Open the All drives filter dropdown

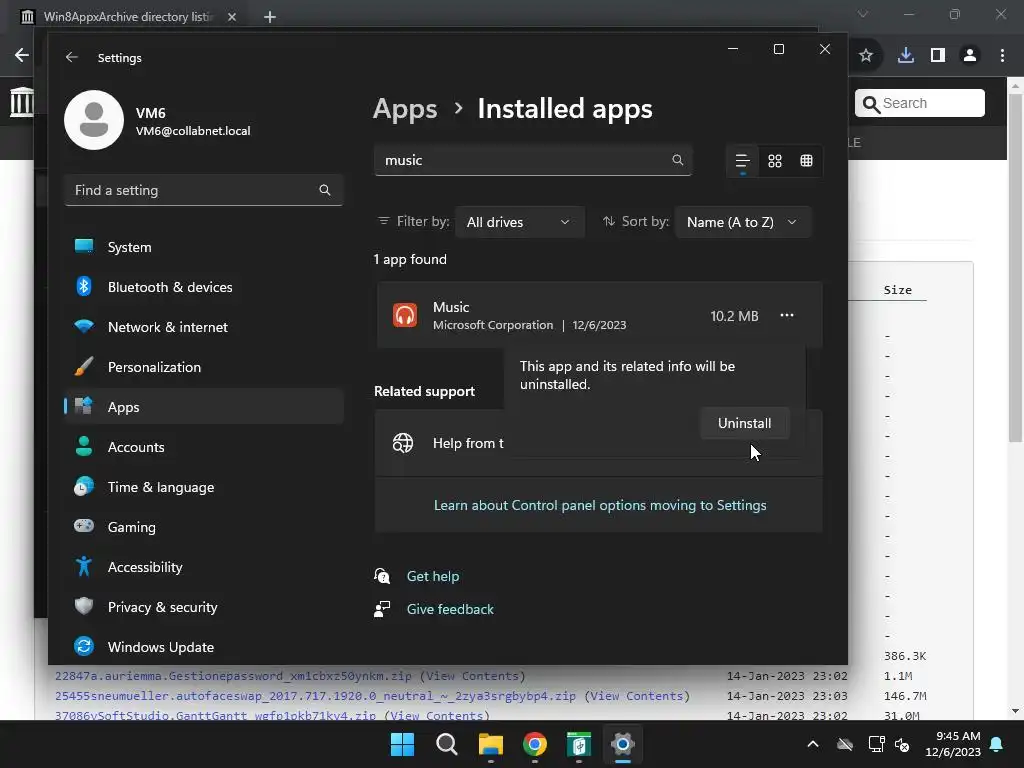pos(519,222)
